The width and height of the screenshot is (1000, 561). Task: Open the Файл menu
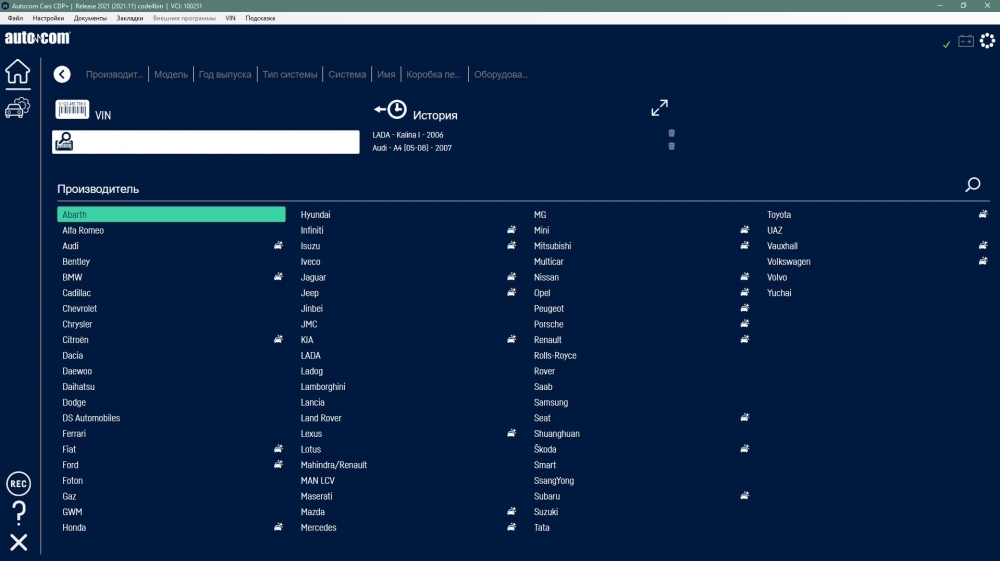[x=15, y=18]
